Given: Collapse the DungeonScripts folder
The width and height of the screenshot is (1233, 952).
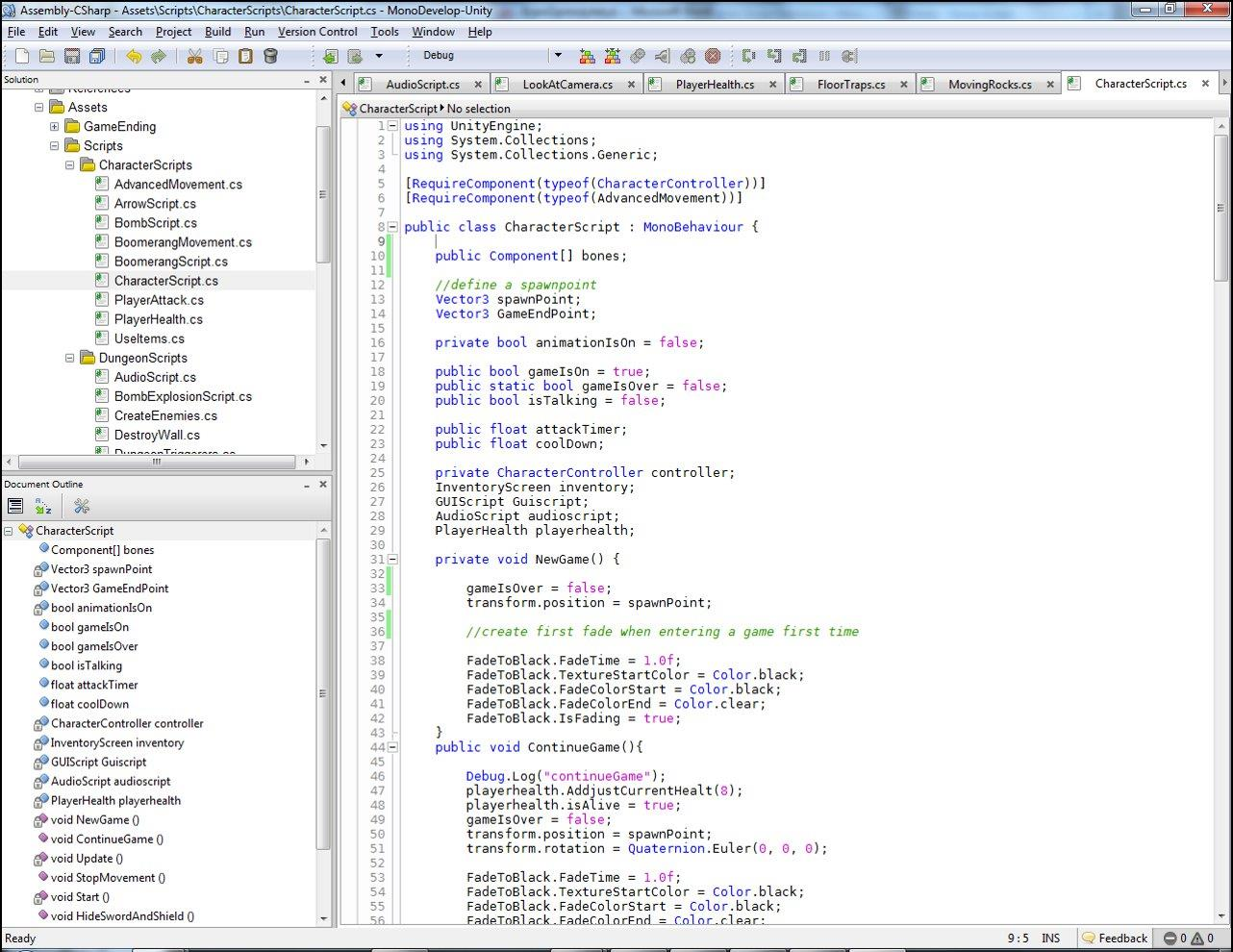Looking at the screenshot, I should (70, 358).
